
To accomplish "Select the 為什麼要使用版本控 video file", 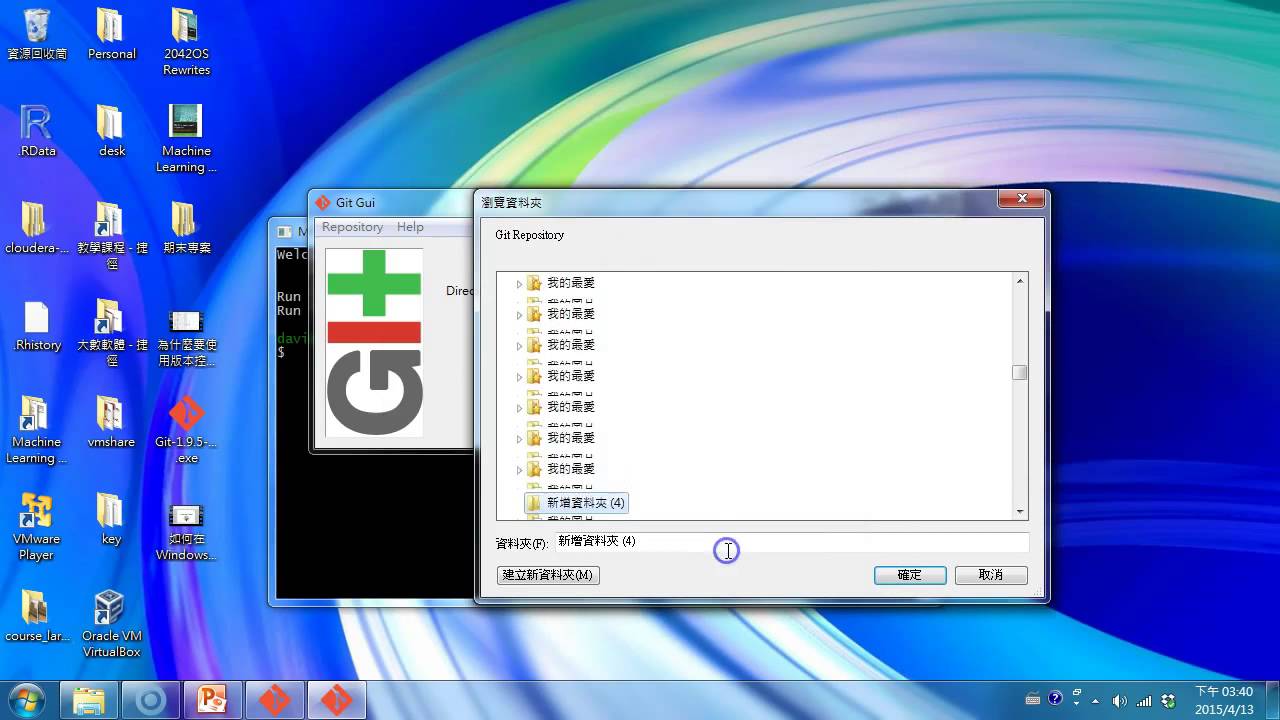I will tap(186, 338).
